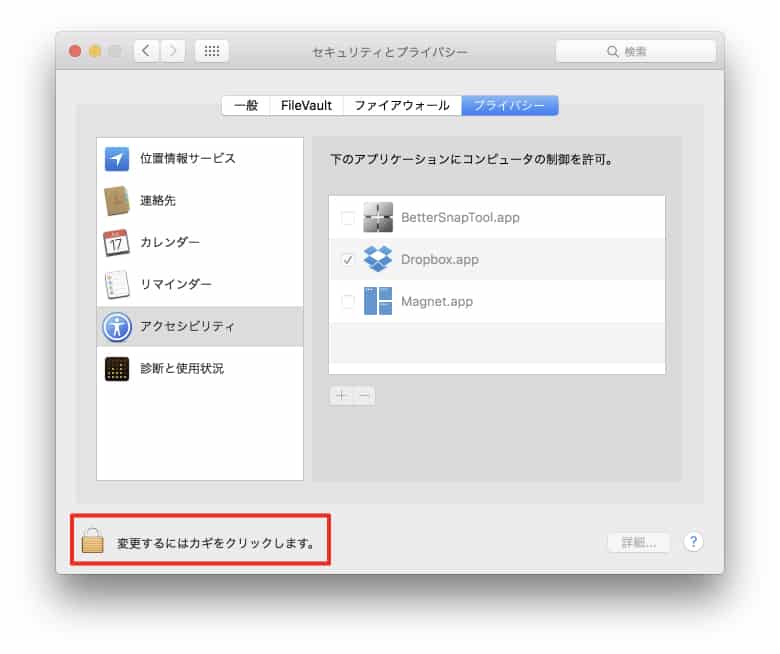Open the Location Services (位置情報サービス) icon
This screenshot has height=654, width=780.
pos(117,159)
